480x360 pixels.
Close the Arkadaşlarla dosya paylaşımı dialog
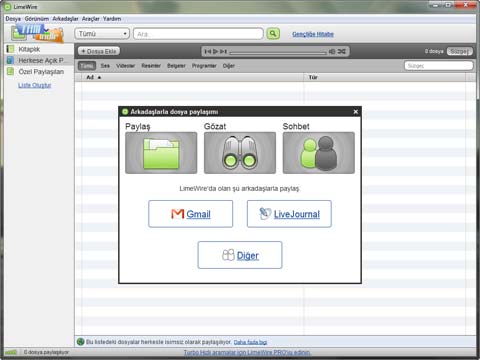(x=356, y=112)
